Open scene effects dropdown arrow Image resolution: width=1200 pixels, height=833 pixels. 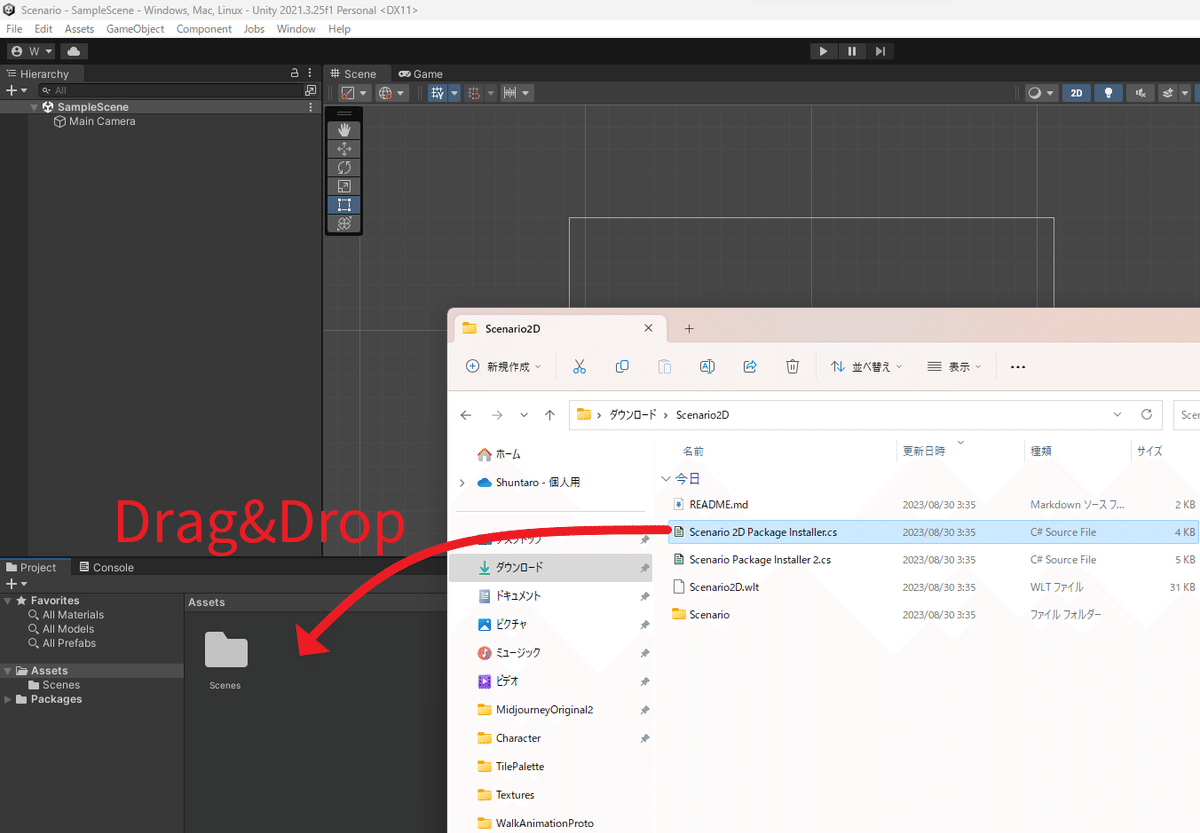click(1184, 93)
